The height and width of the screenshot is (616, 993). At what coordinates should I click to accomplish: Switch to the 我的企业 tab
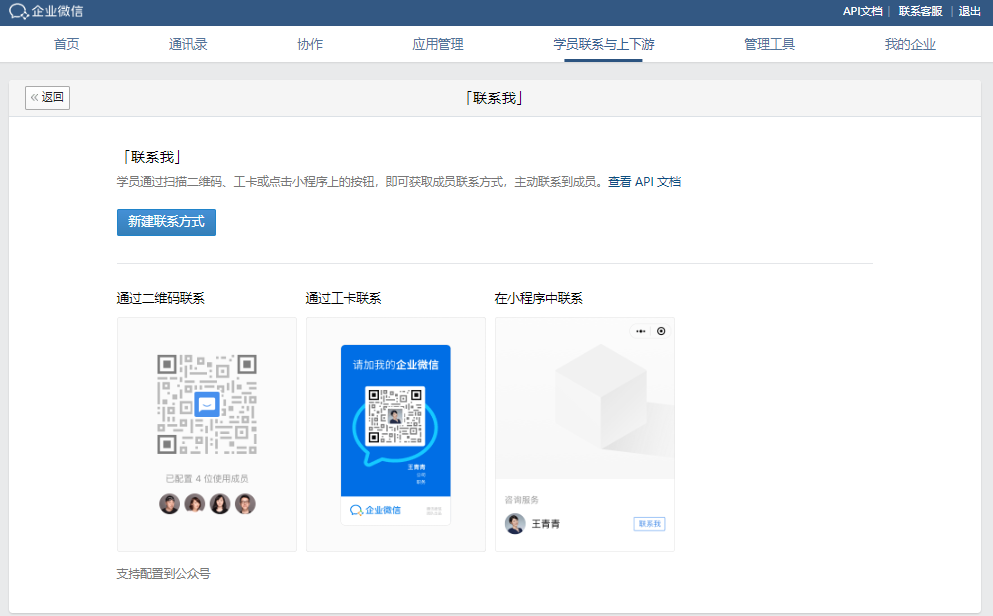point(910,44)
